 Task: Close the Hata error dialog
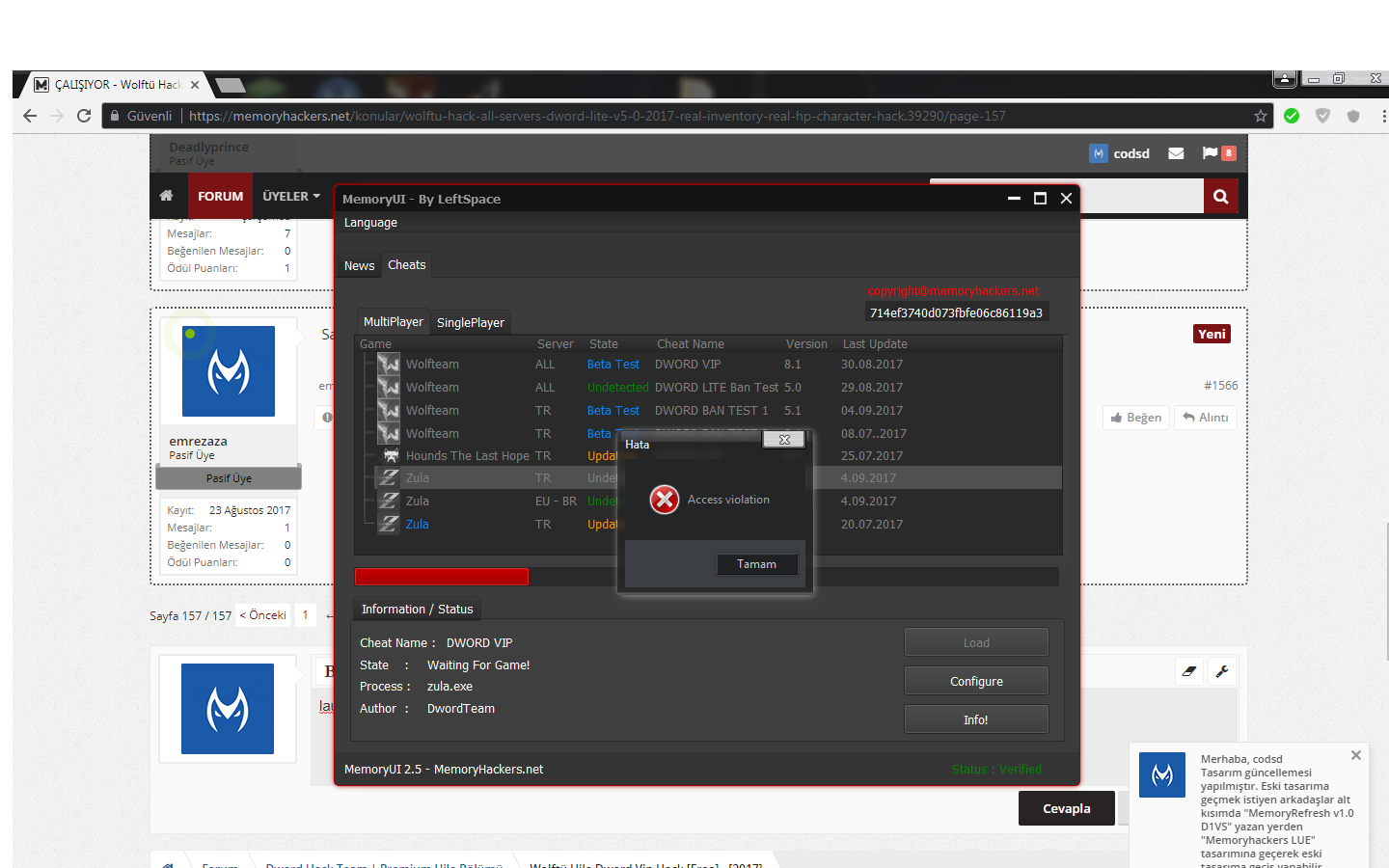(784, 440)
